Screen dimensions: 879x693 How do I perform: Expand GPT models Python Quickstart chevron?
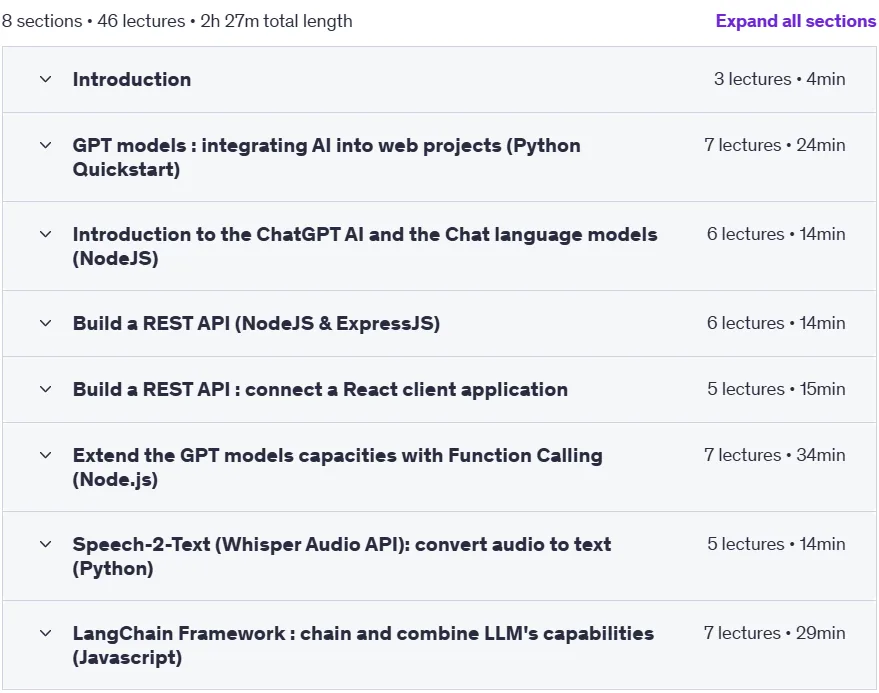tap(45, 145)
